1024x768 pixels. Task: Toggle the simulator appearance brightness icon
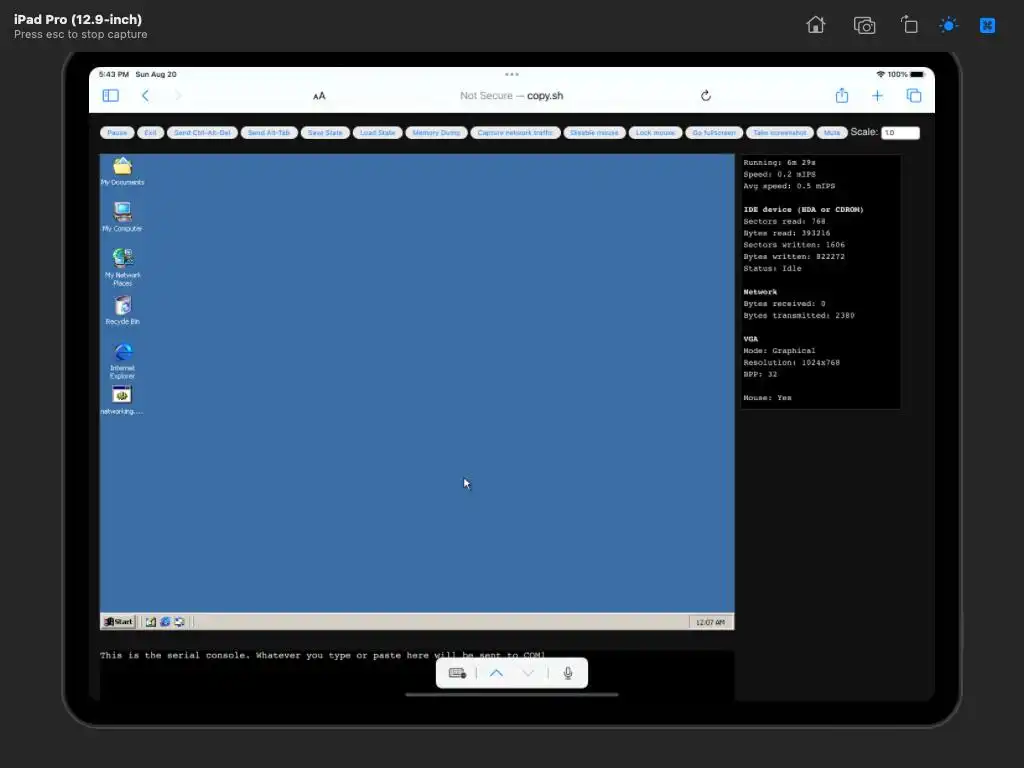click(948, 25)
